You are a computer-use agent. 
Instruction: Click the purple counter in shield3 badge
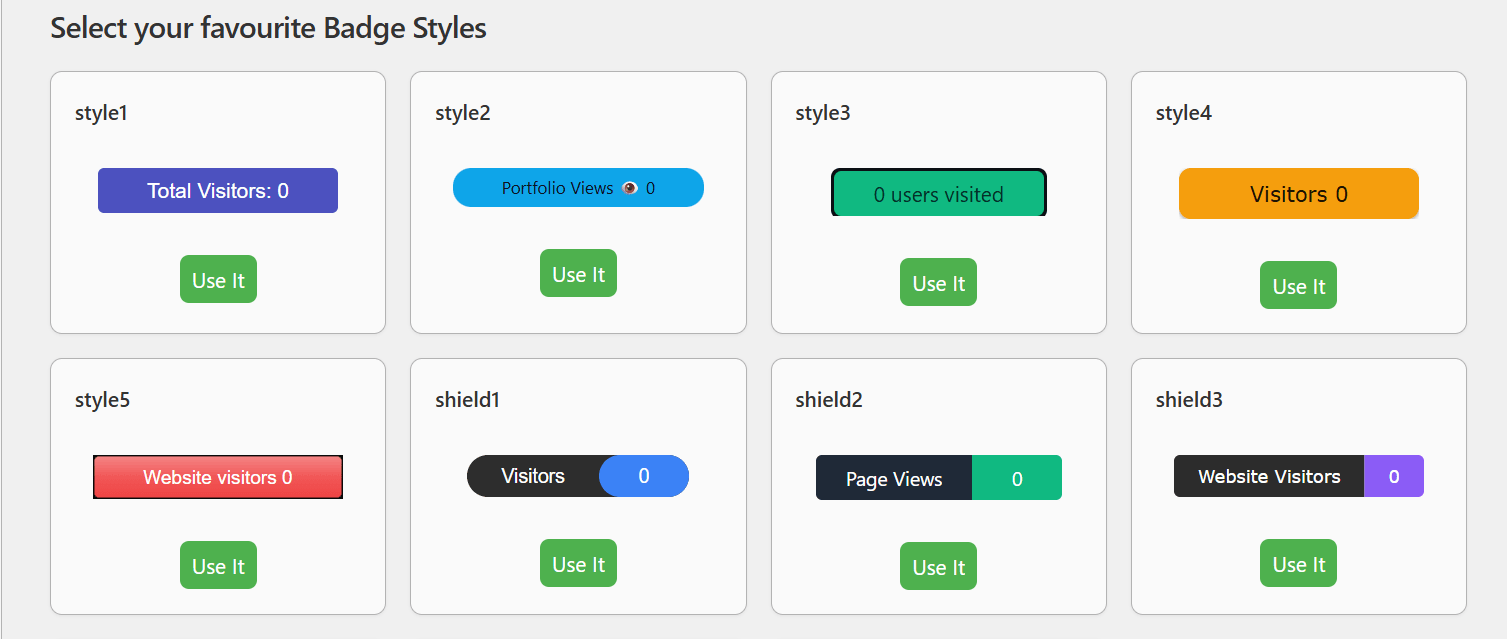(x=1394, y=477)
